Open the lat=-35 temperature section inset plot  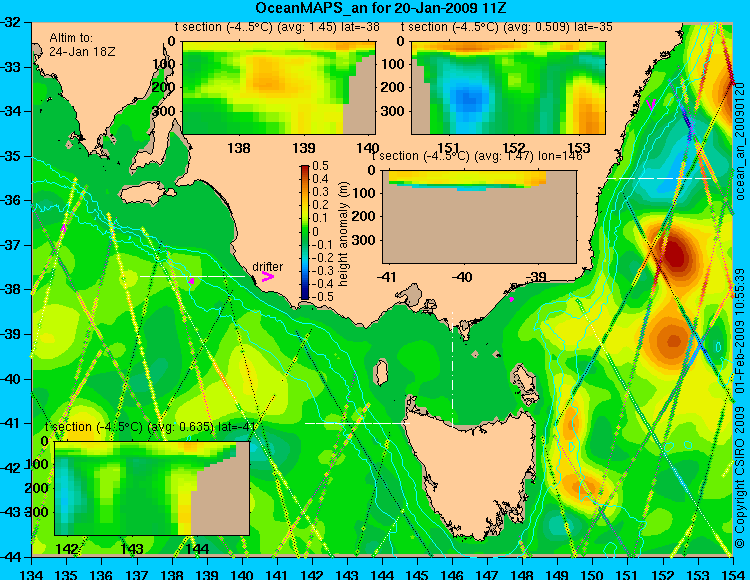point(508,88)
